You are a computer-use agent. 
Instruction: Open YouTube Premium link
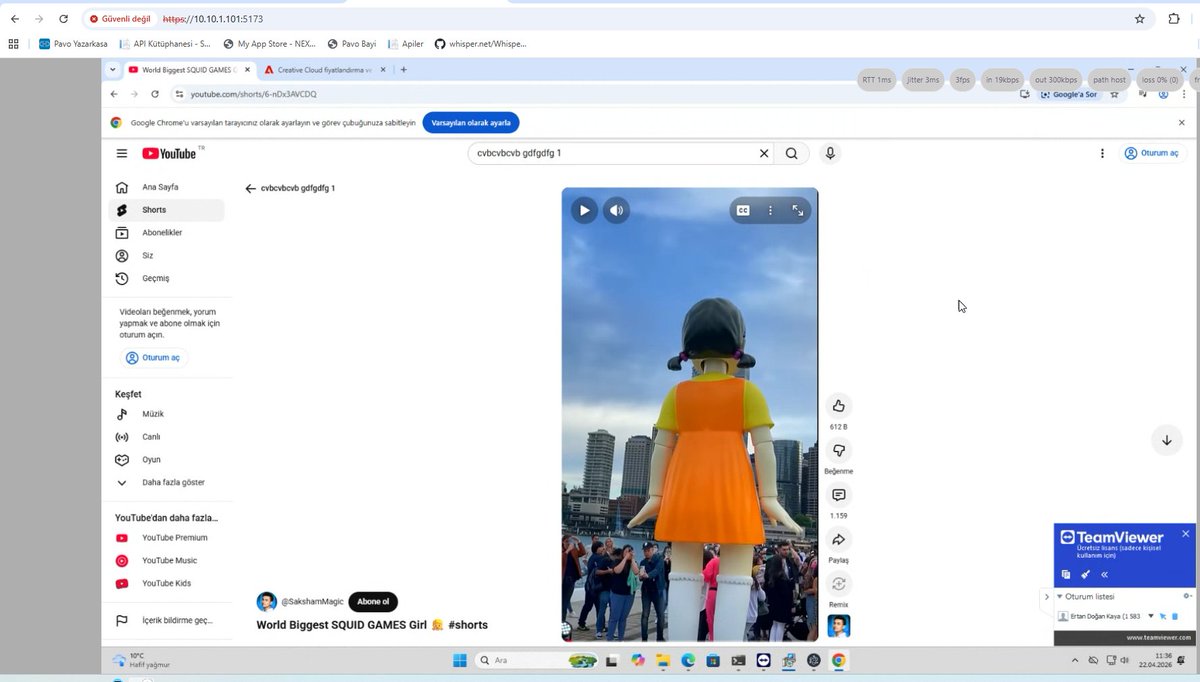(x=166, y=538)
